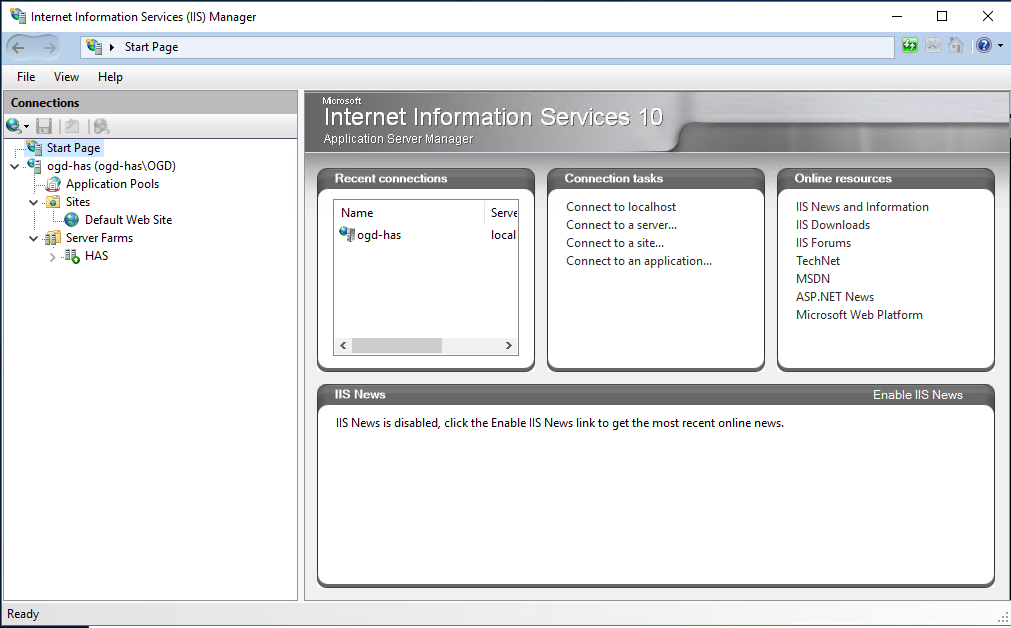Select the Sites folder icon
The width and height of the screenshot is (1011, 628).
[54, 201]
